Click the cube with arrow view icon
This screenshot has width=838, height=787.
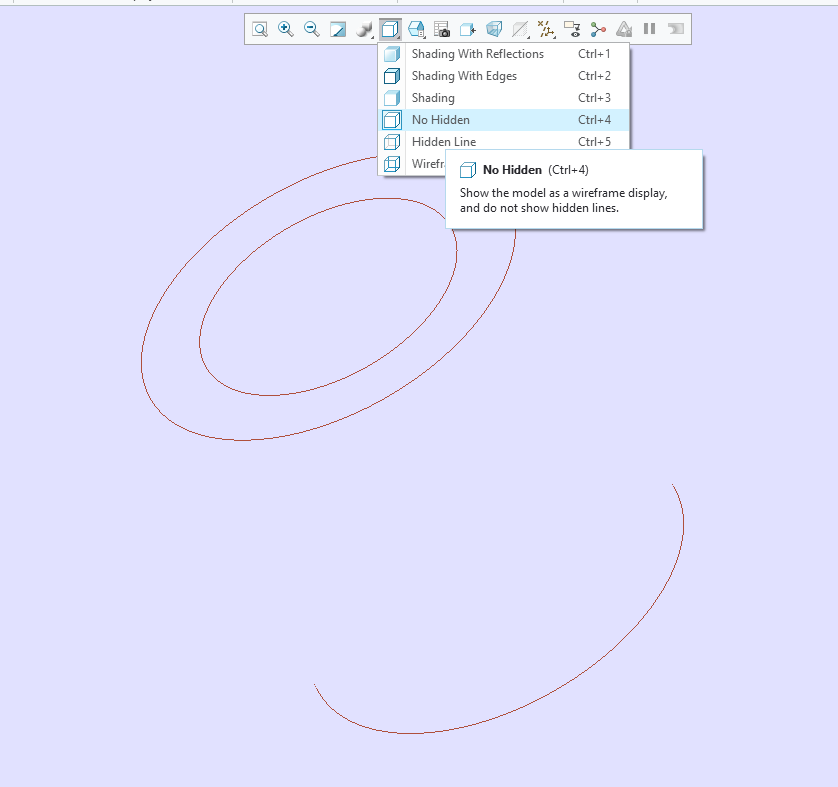(x=468, y=29)
